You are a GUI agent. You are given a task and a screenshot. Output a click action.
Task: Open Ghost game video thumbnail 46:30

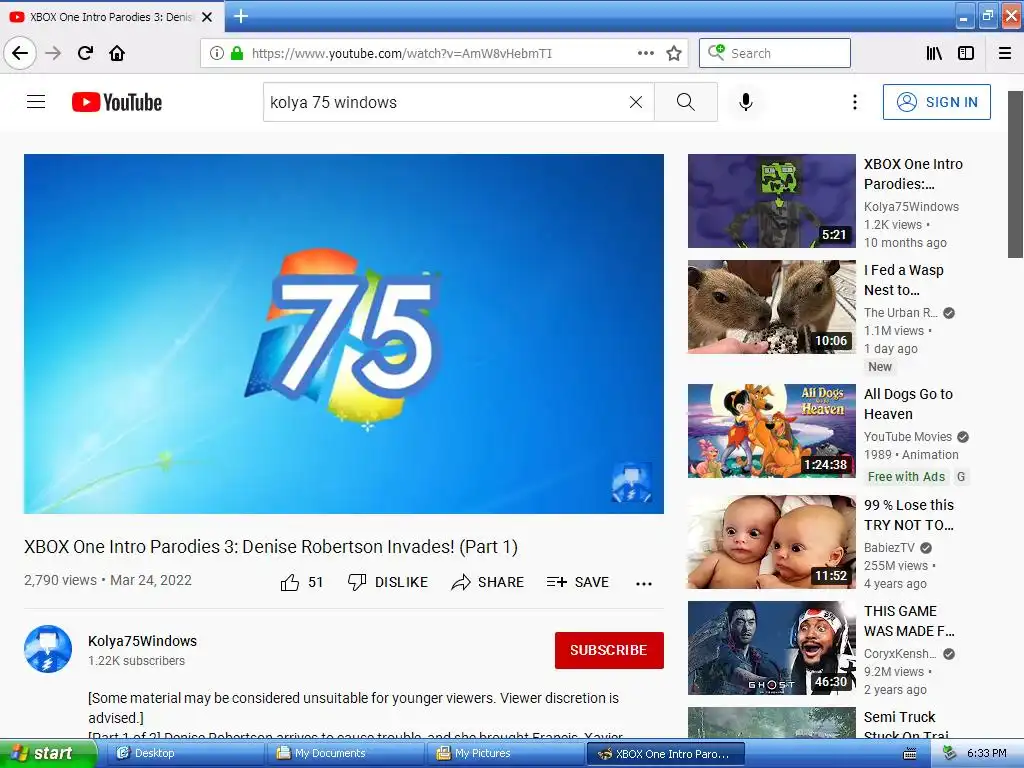[771, 647]
